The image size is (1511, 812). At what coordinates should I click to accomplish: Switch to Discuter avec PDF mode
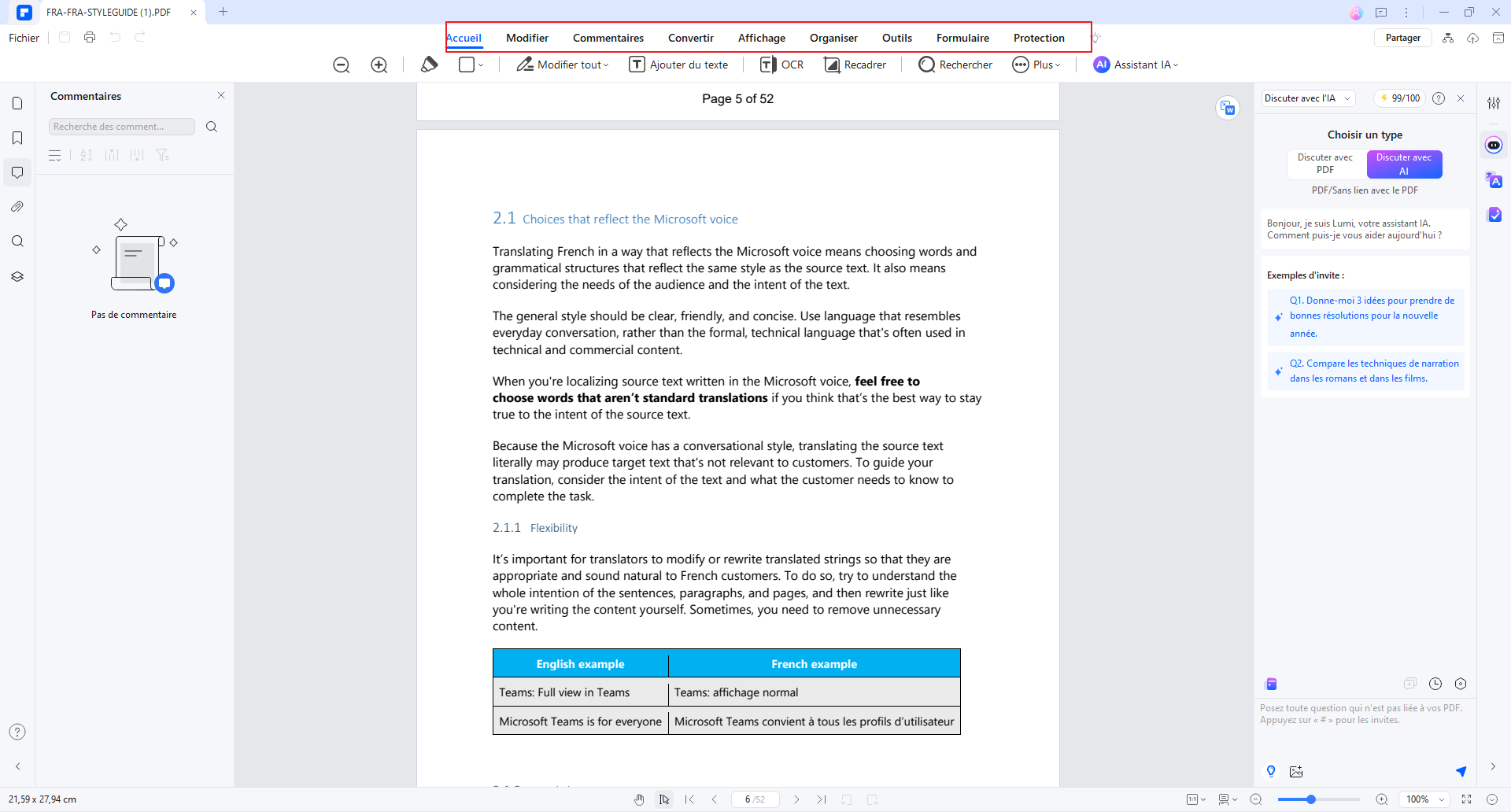1325,164
